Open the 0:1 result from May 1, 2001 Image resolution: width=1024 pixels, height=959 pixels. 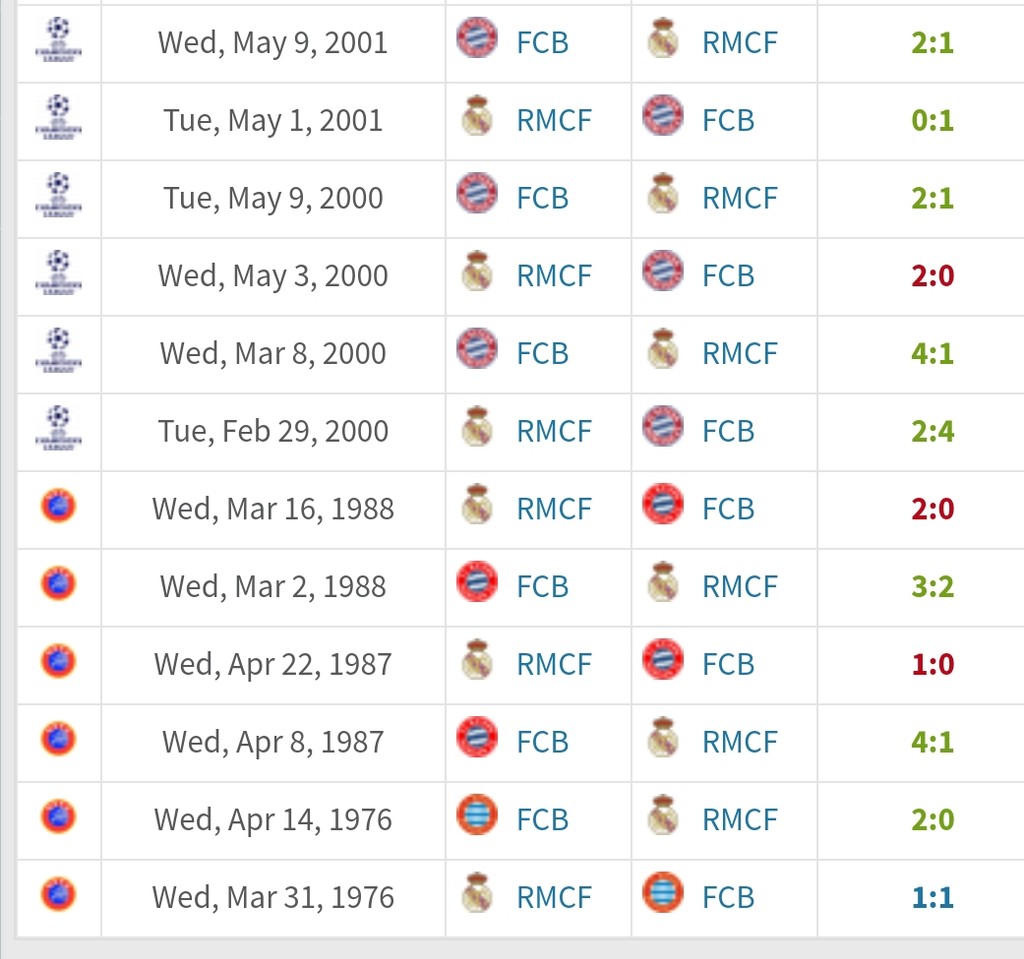932,121
